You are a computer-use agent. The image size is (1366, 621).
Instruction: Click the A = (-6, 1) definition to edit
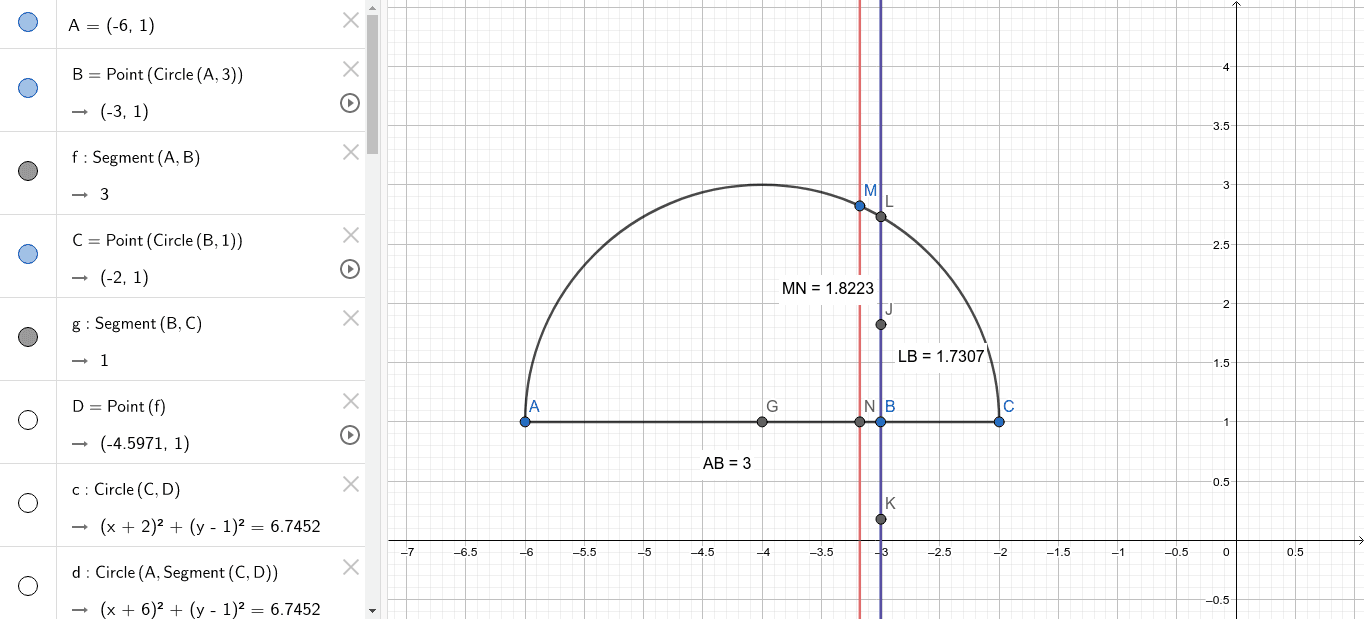tap(110, 25)
